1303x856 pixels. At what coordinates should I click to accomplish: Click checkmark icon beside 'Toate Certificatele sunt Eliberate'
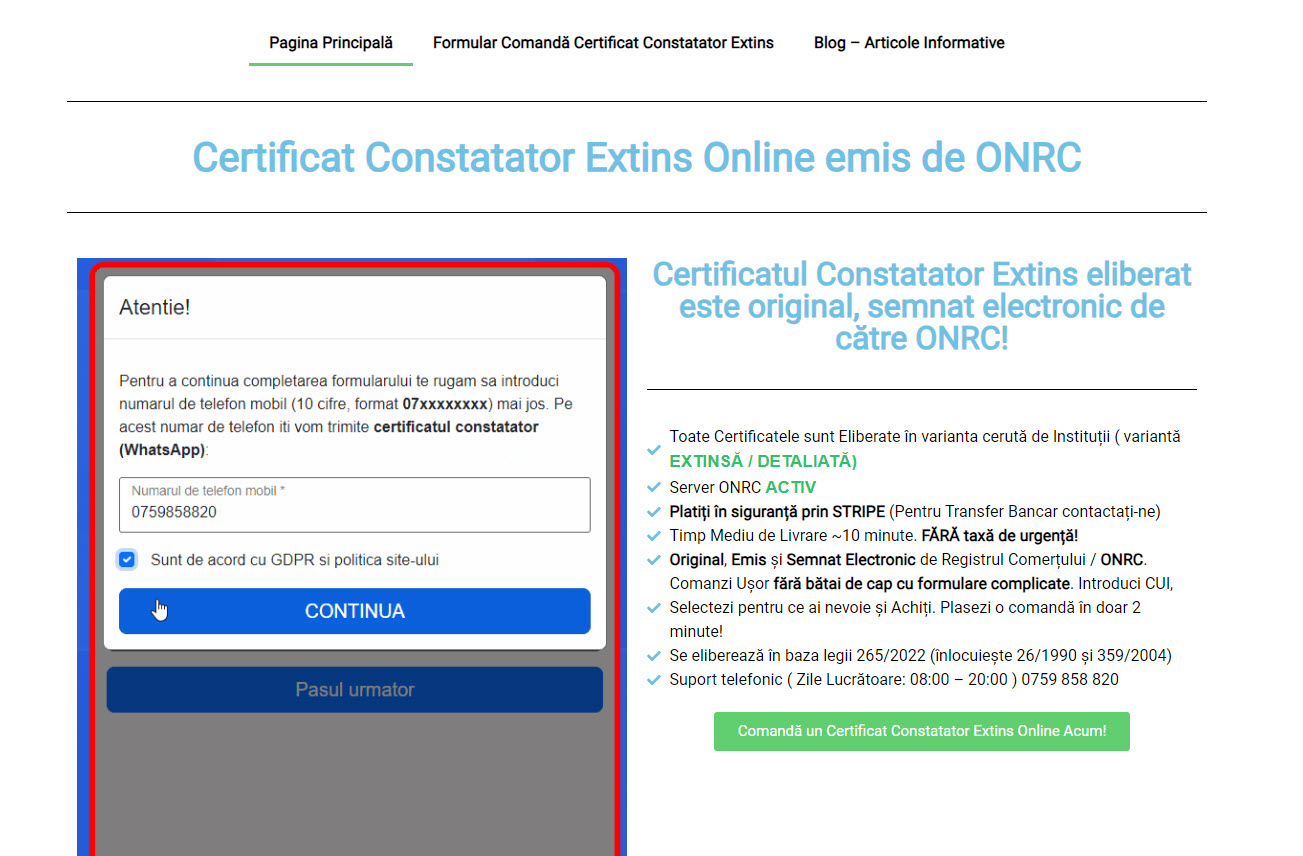click(654, 450)
